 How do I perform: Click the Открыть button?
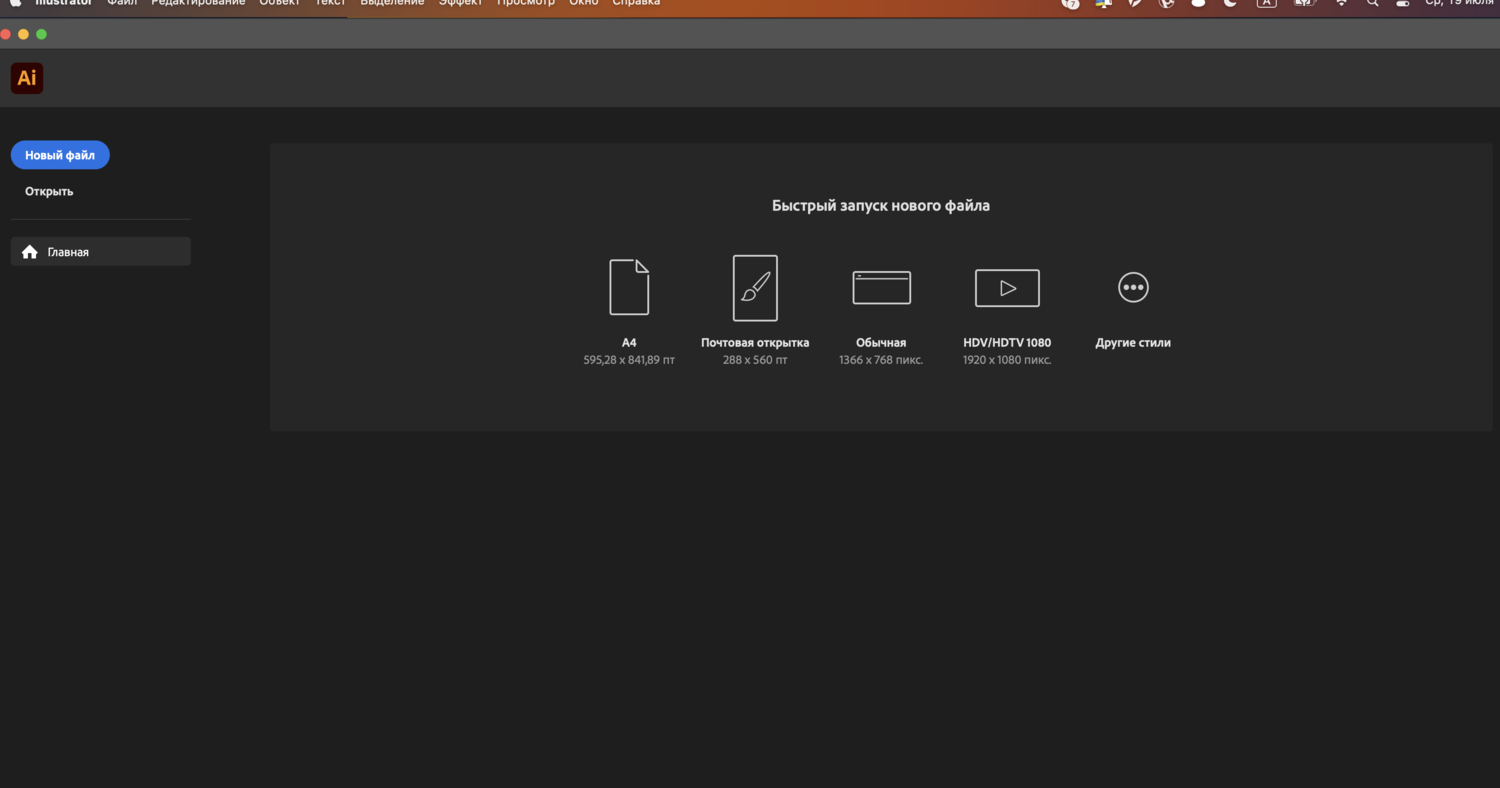49,191
